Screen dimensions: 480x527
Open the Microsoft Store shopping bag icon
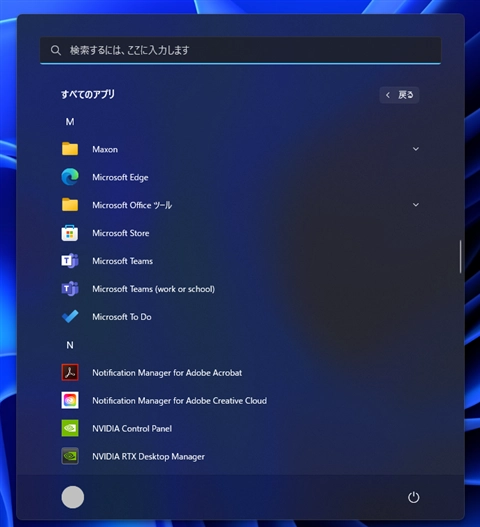coord(70,233)
